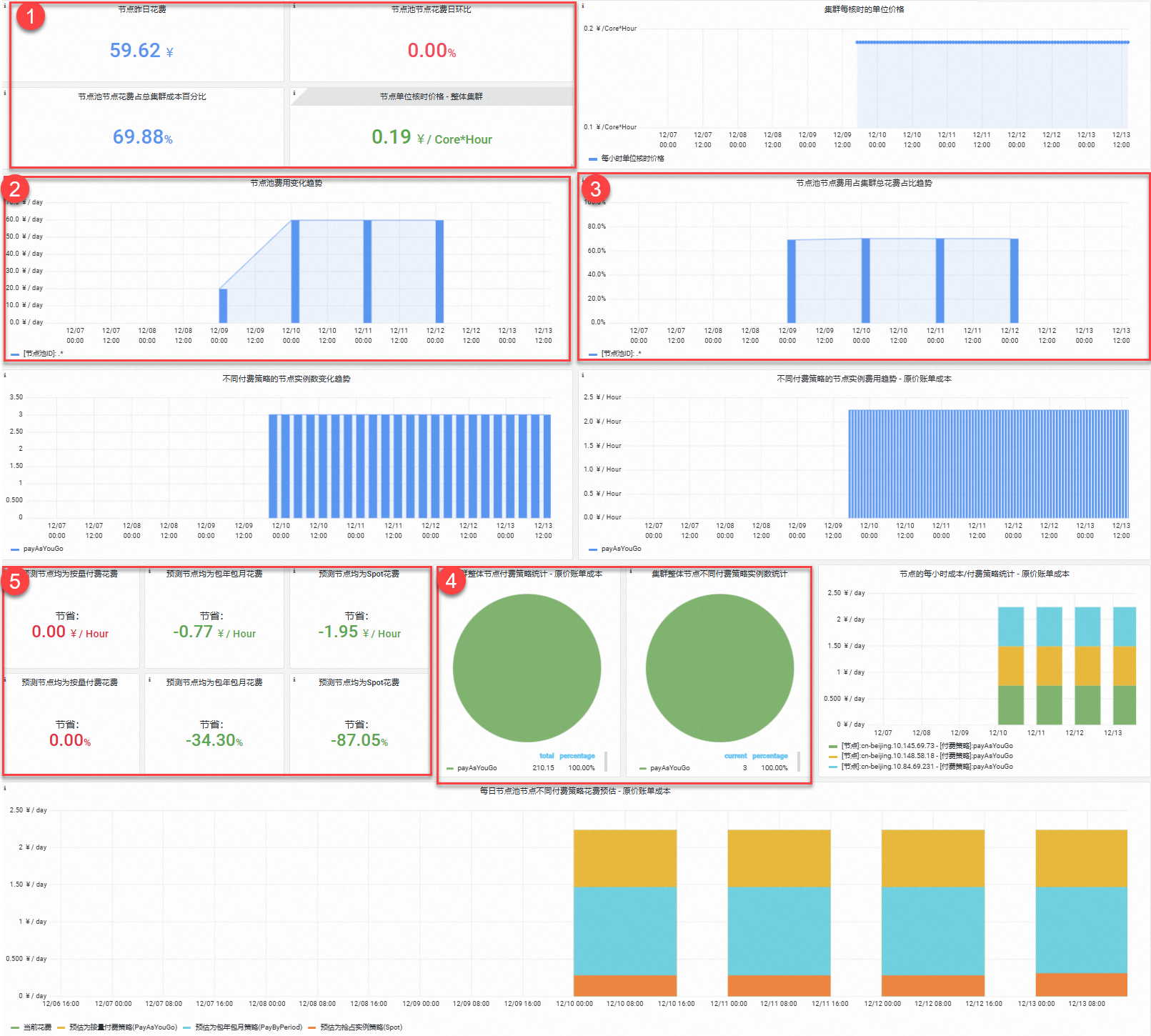Click the 原价账单成本 green pie chart
The image size is (1151, 1036).
[x=527, y=669]
